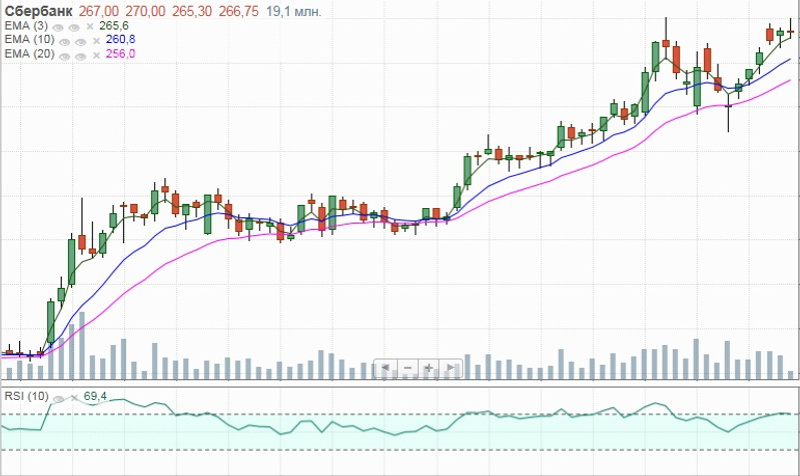This screenshot has width=800, height=476.
Task: Select the EMA (10) indicator label
Action: (29, 39)
